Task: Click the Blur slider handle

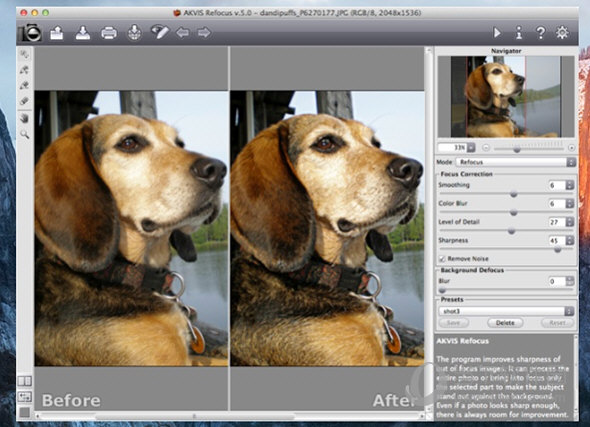Action: click(442, 290)
